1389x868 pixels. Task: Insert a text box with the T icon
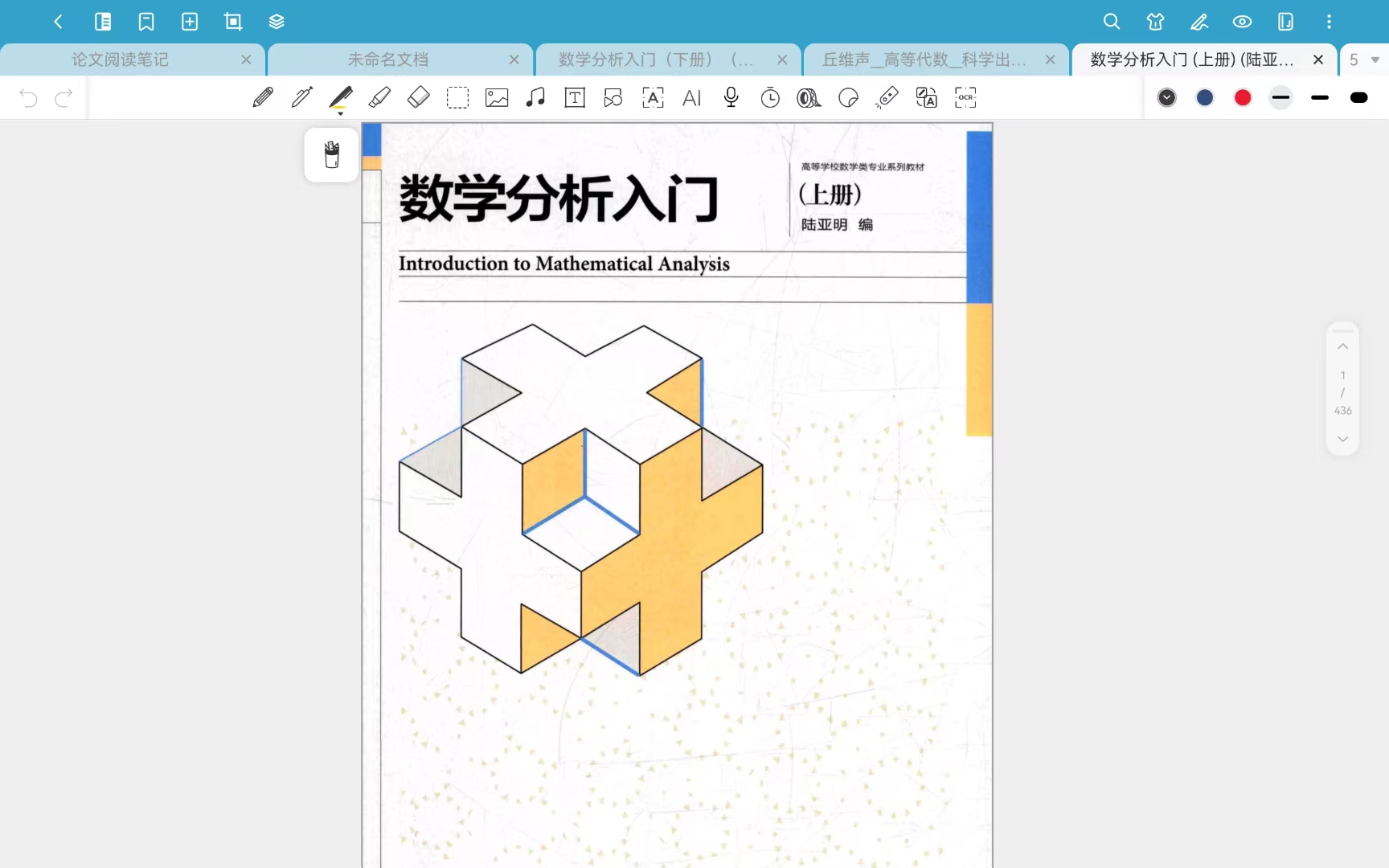click(x=575, y=97)
